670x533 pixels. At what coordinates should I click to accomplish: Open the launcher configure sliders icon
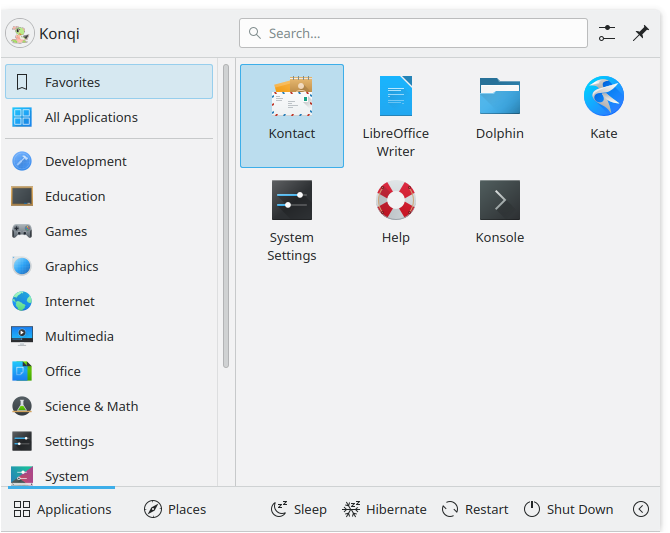pos(607,33)
